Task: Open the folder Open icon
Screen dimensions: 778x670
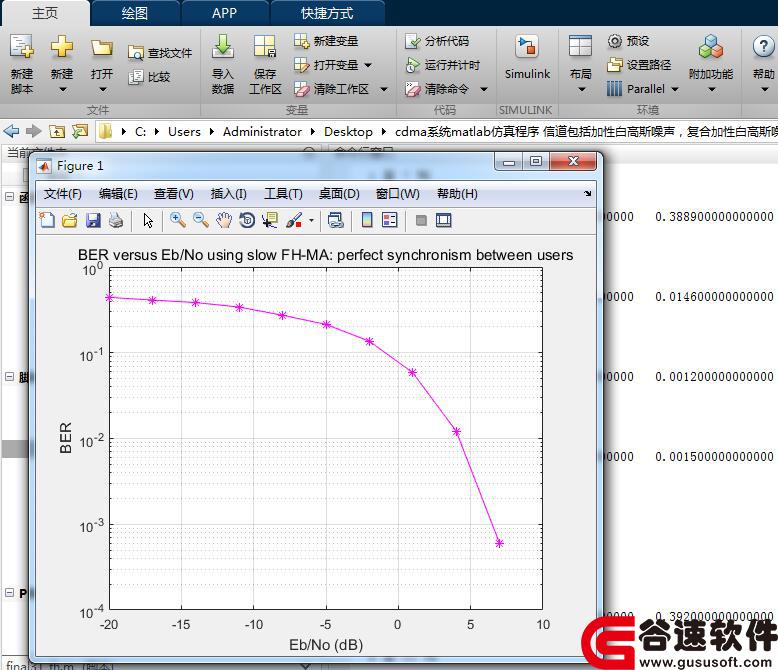Action: [102, 48]
